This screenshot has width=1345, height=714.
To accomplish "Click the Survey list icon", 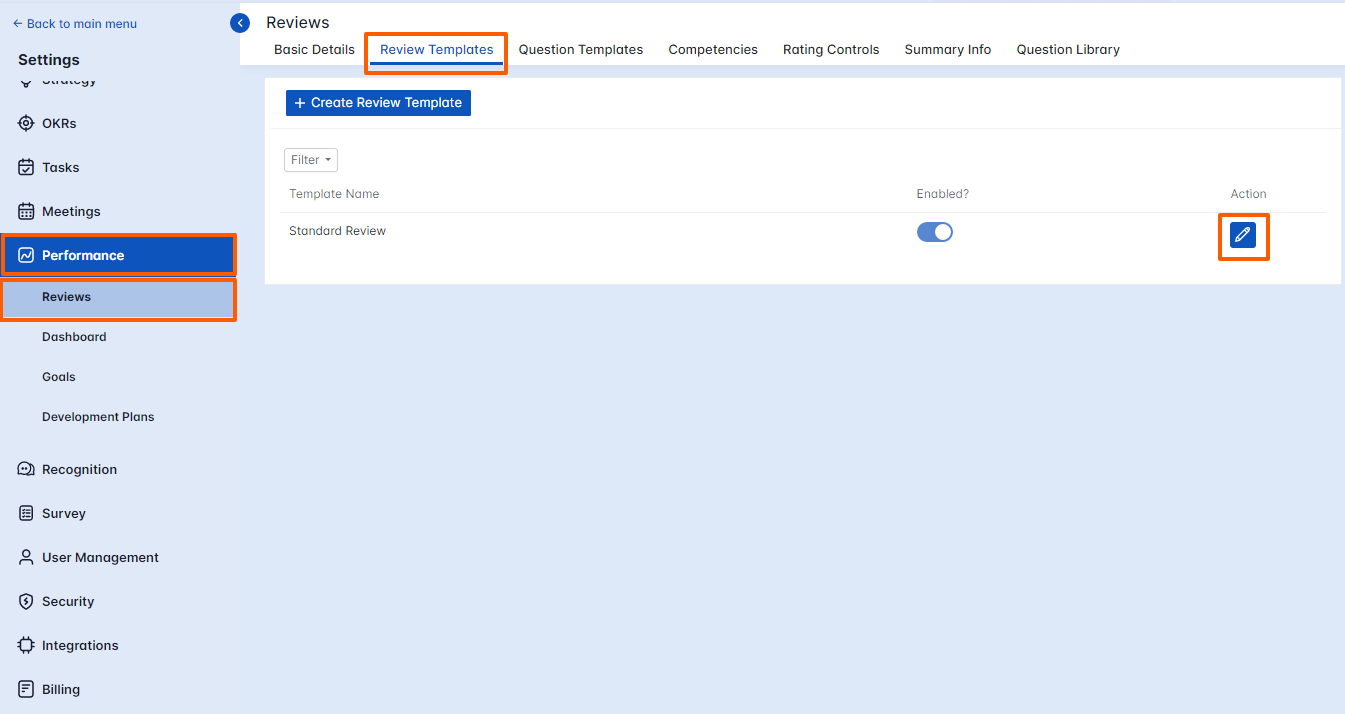I will (x=26, y=513).
